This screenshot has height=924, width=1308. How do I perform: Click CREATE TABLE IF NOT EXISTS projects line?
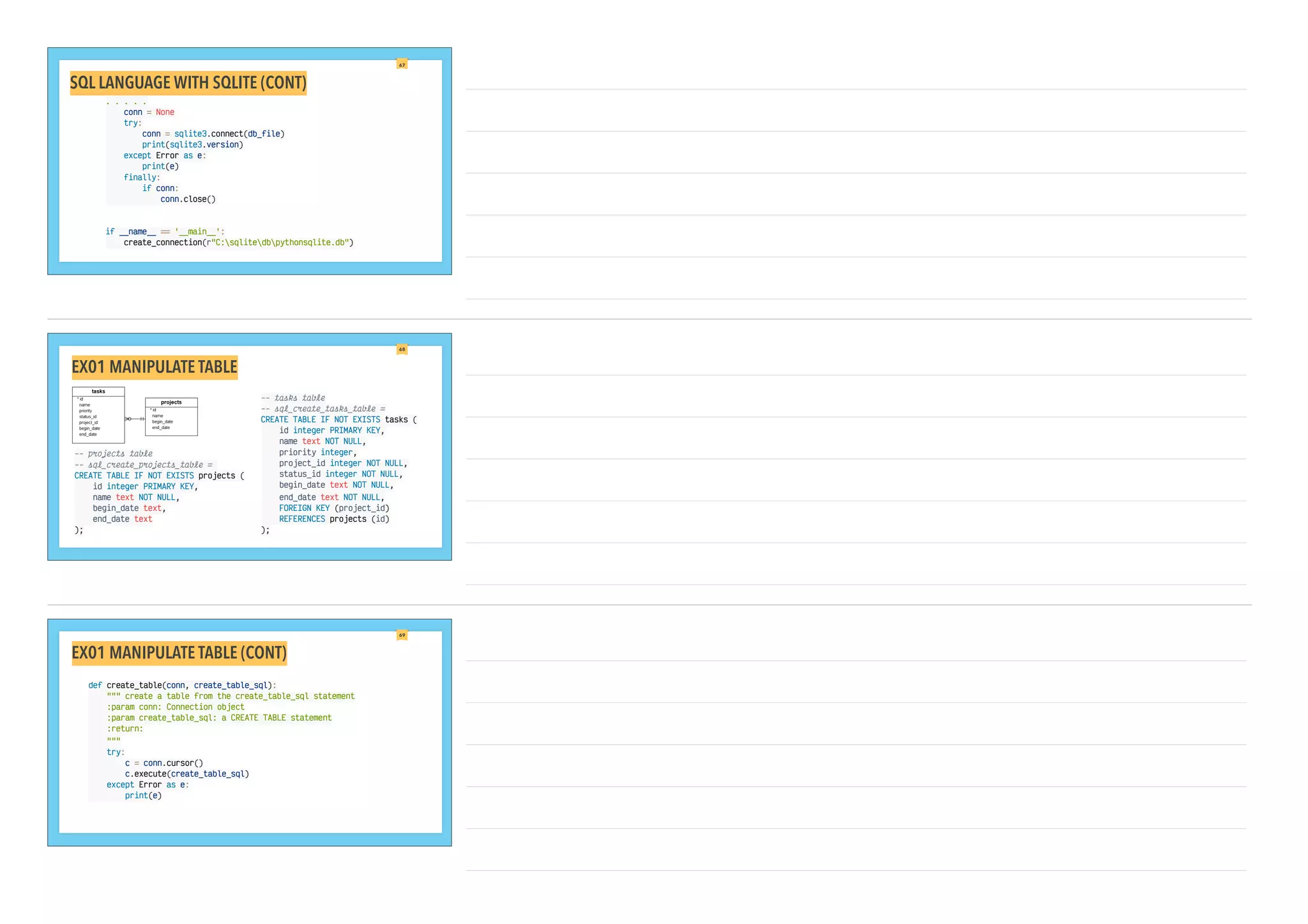click(159, 476)
